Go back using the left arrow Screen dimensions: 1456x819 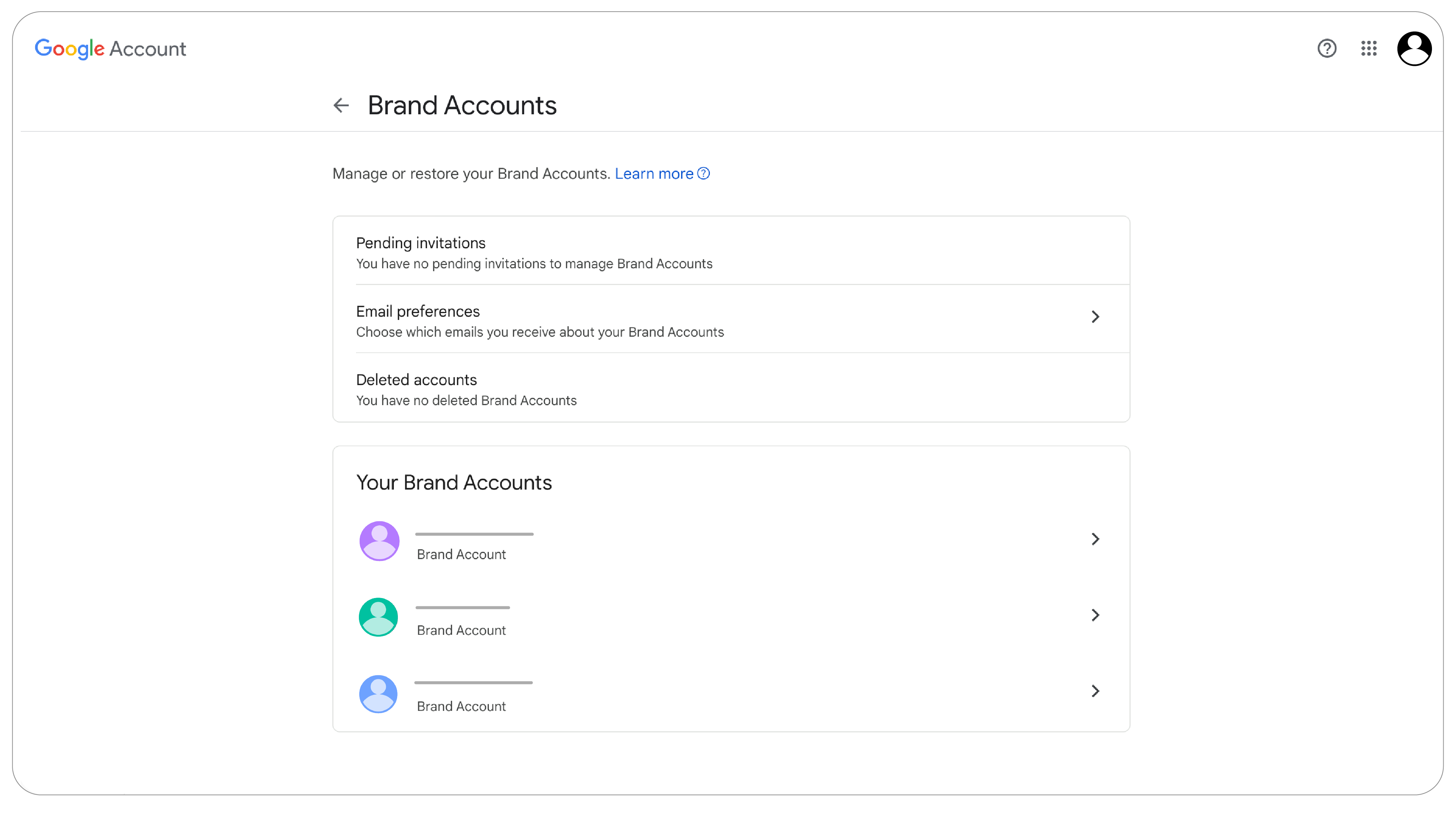point(341,105)
